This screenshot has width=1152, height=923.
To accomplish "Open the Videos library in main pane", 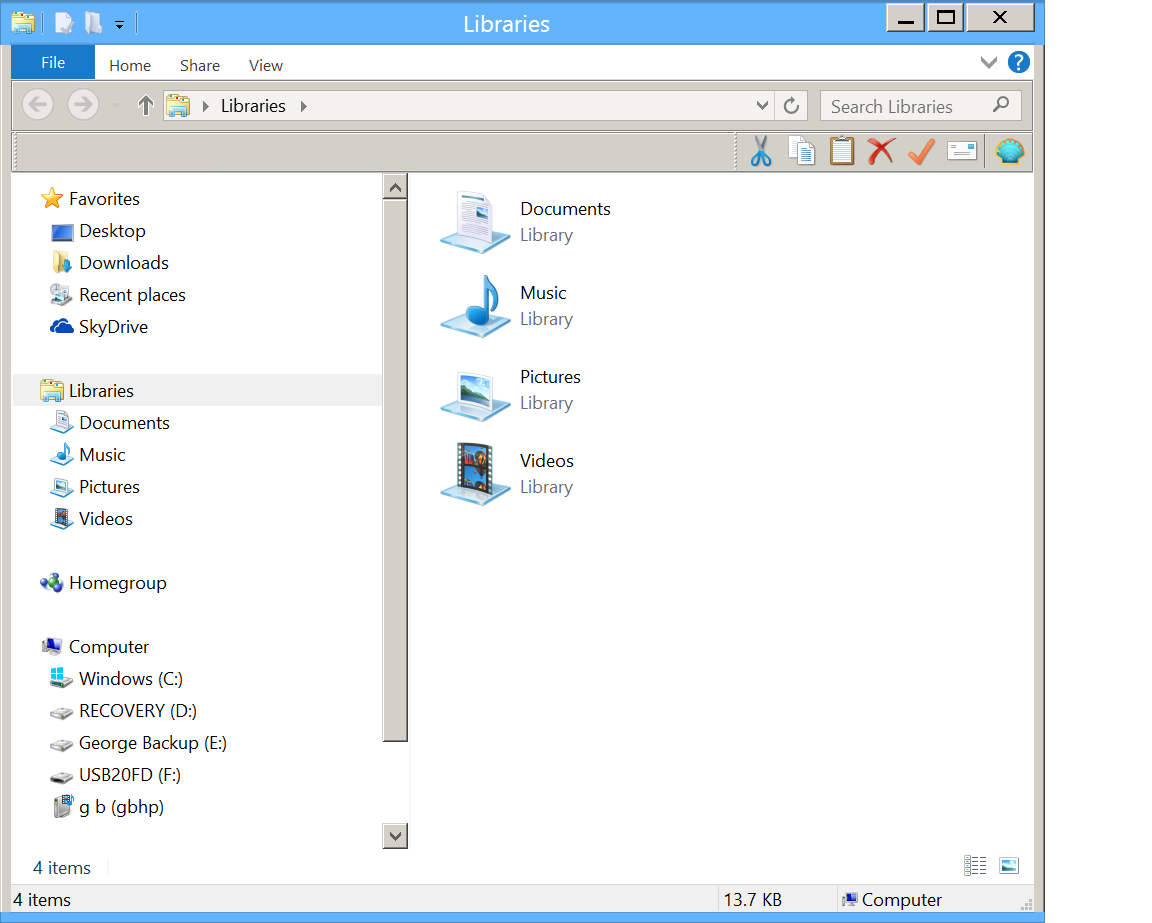I will click(x=508, y=474).
